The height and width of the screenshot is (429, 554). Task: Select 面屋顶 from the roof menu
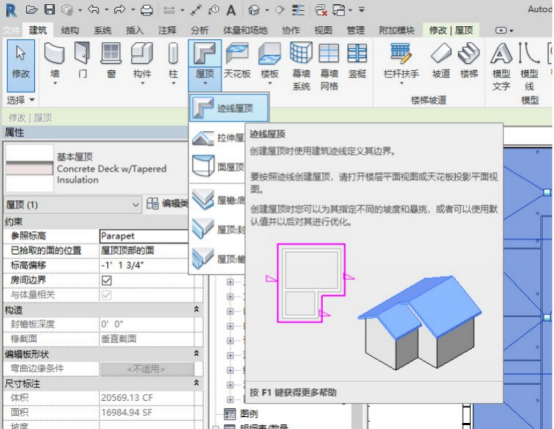click(218, 166)
